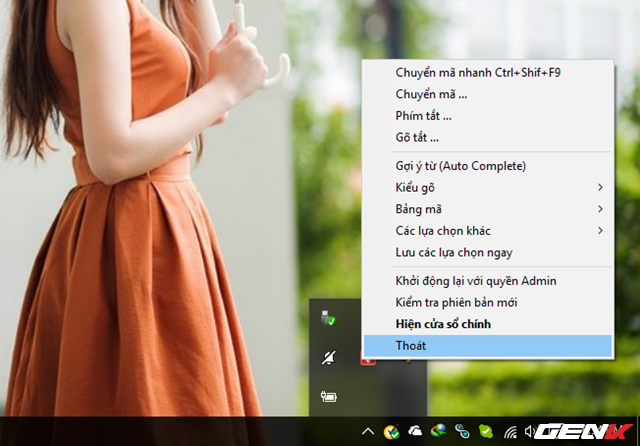Screen dimensions: 640x446
Task: Collapse the hidden tray icons chevron
Action: pos(368,431)
